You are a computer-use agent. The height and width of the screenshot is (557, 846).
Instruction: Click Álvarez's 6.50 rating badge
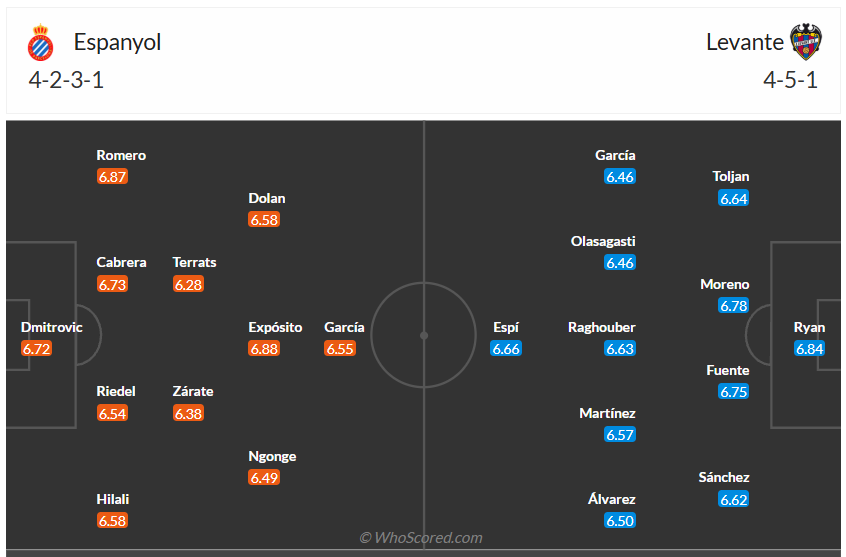[x=620, y=521]
